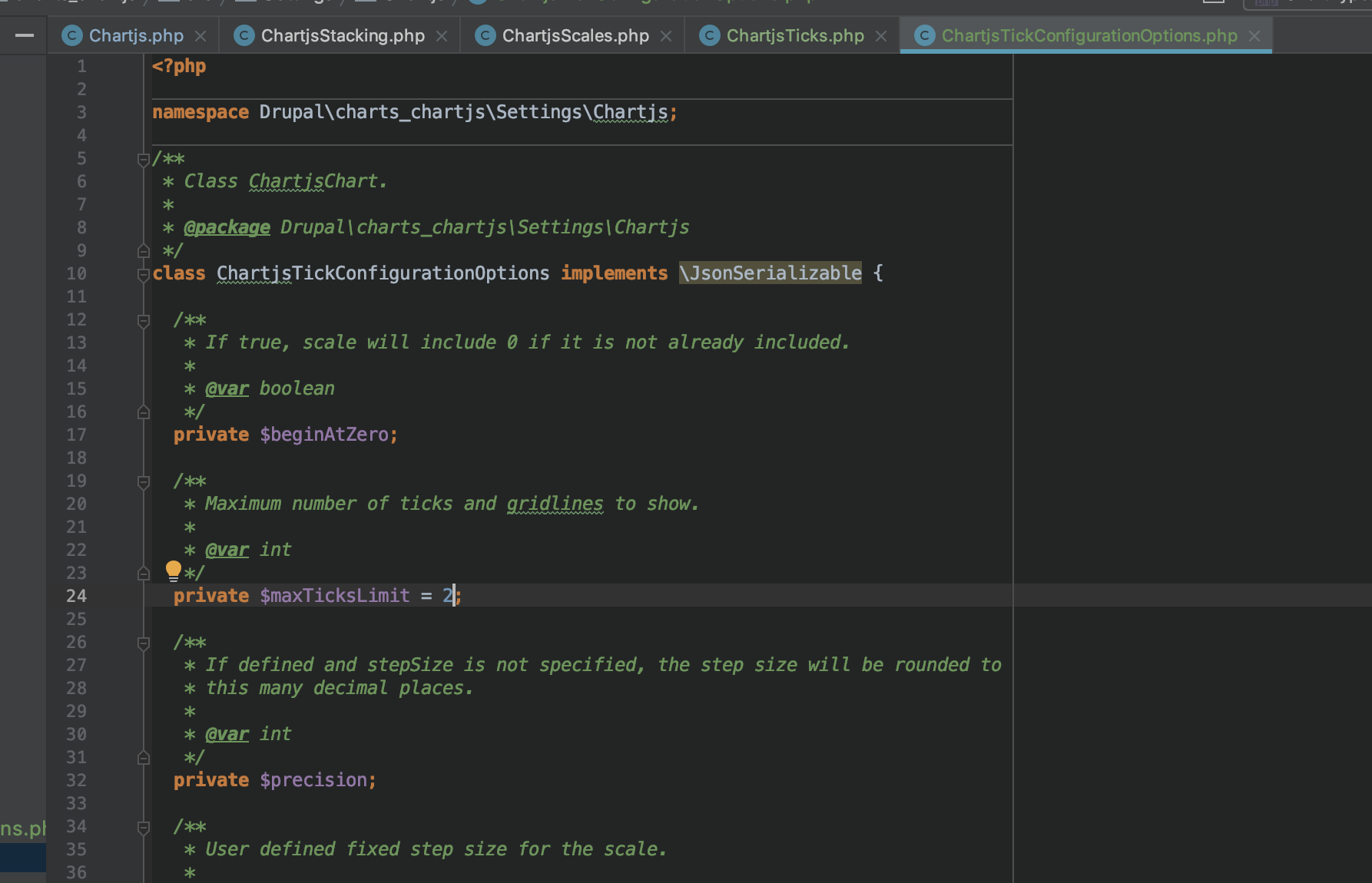The image size is (1372, 883).
Task: Toggle fold end marker at line 23
Action: (x=143, y=574)
